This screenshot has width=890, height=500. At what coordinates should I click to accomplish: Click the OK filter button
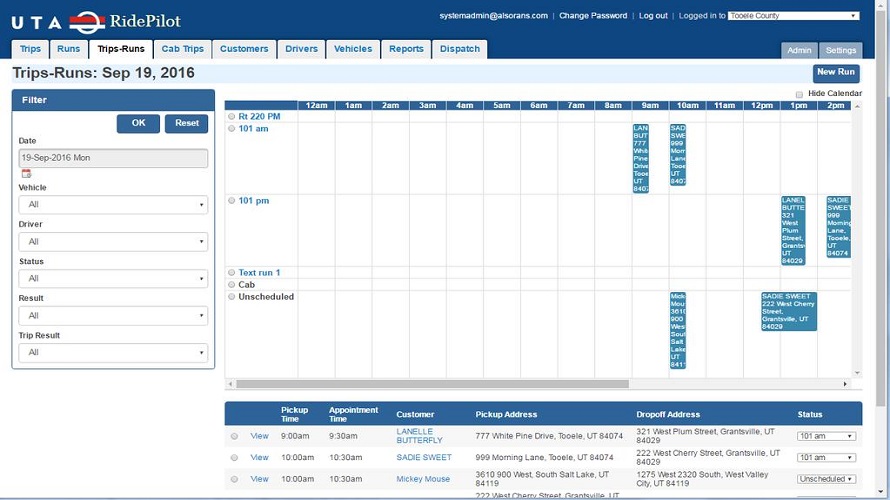(138, 123)
